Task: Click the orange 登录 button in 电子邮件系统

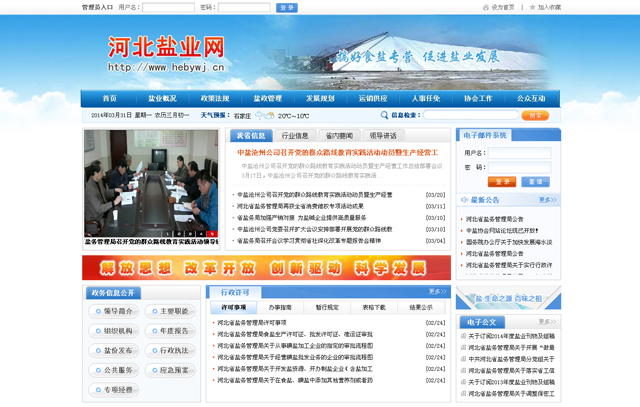Action: click(502, 182)
